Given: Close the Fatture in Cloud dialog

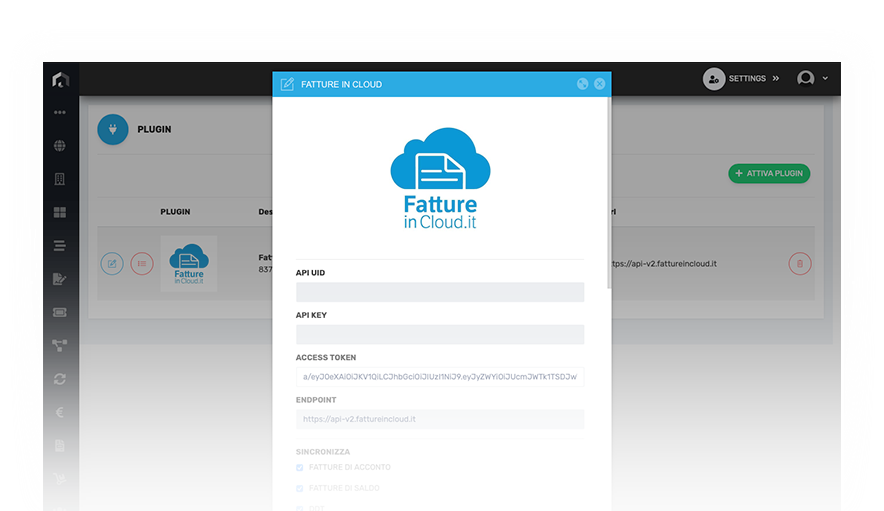Looking at the screenshot, I should pos(599,84).
